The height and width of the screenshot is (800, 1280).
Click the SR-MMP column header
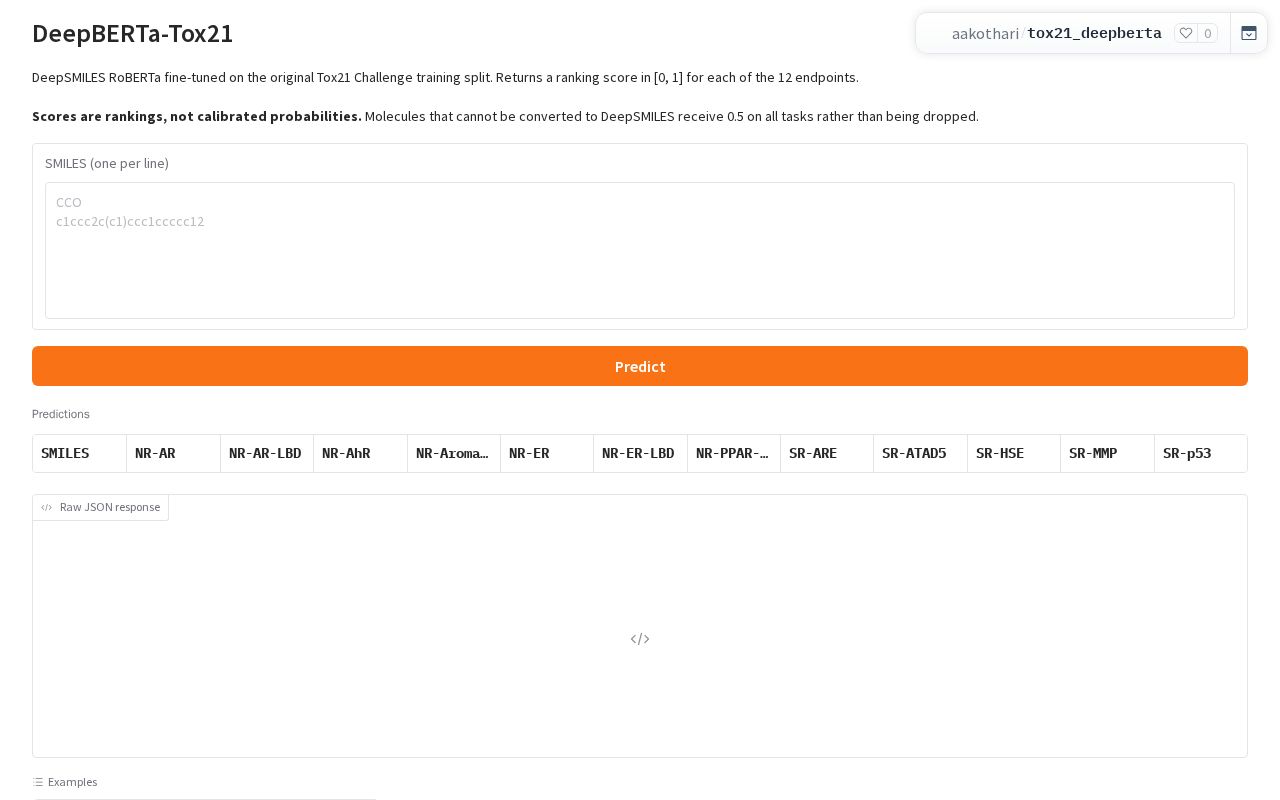pos(1107,453)
